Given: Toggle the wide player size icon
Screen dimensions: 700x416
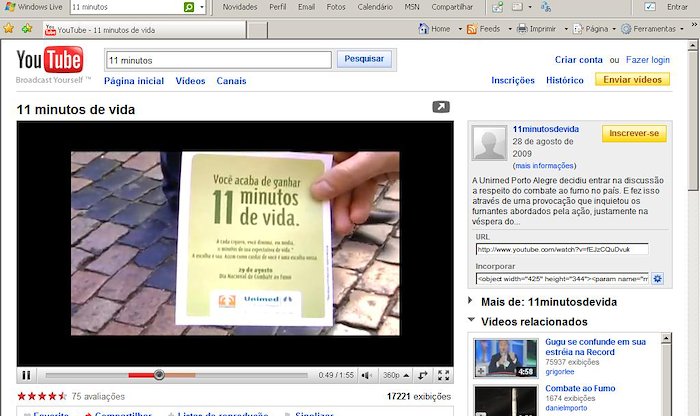Looking at the screenshot, I should tap(423, 375).
